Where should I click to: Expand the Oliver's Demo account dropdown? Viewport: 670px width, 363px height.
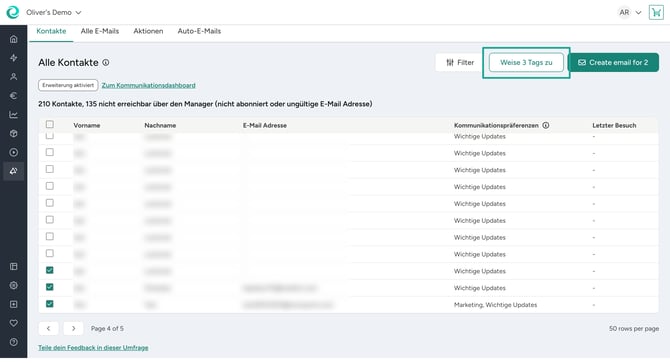[x=53, y=12]
